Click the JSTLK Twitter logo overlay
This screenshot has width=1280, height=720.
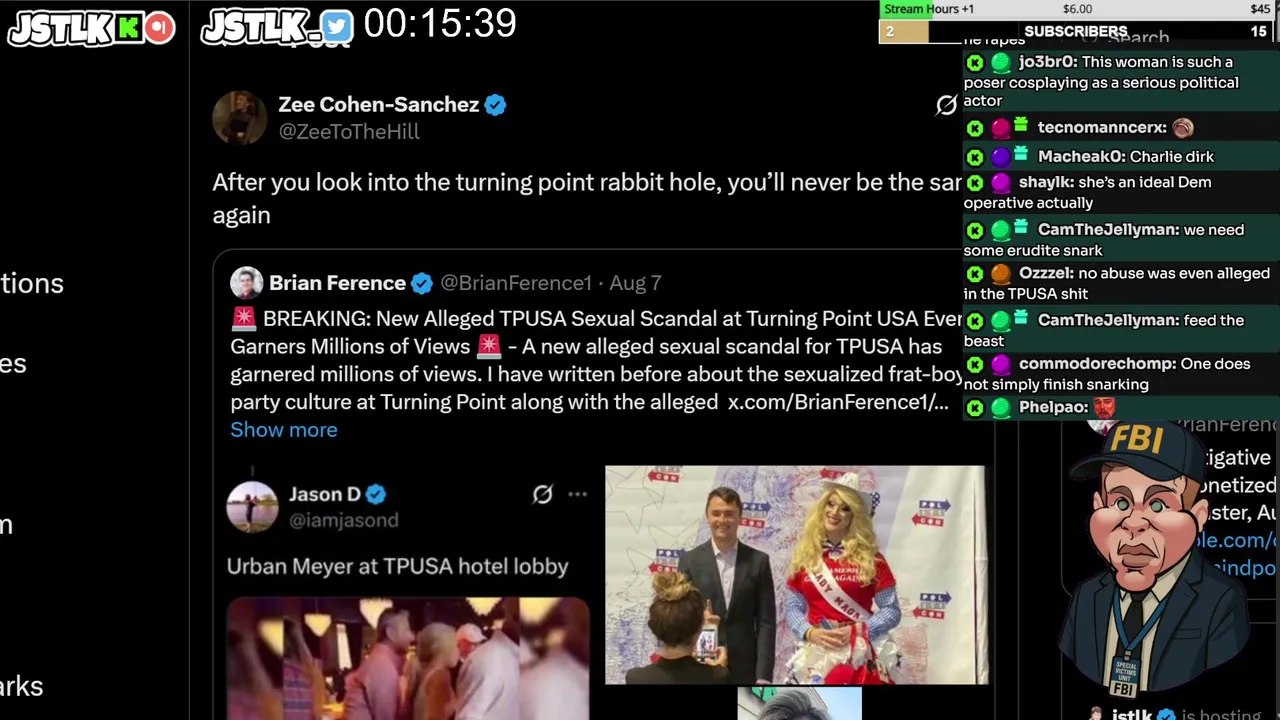tap(277, 28)
